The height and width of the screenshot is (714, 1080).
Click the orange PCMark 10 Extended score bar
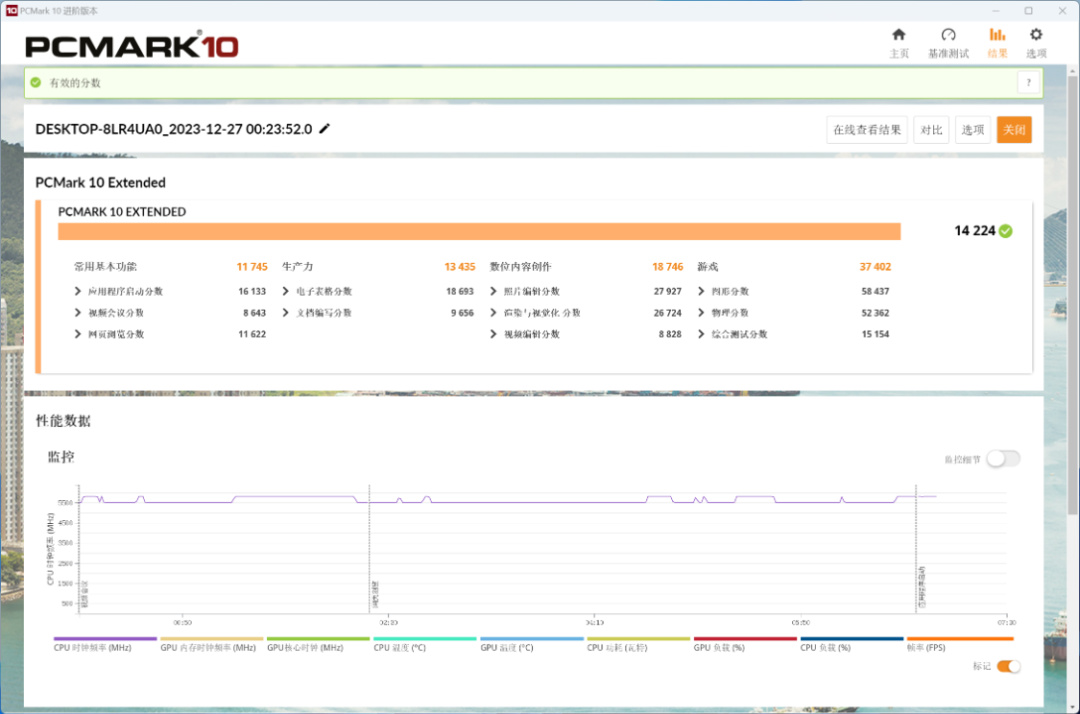click(x=479, y=231)
